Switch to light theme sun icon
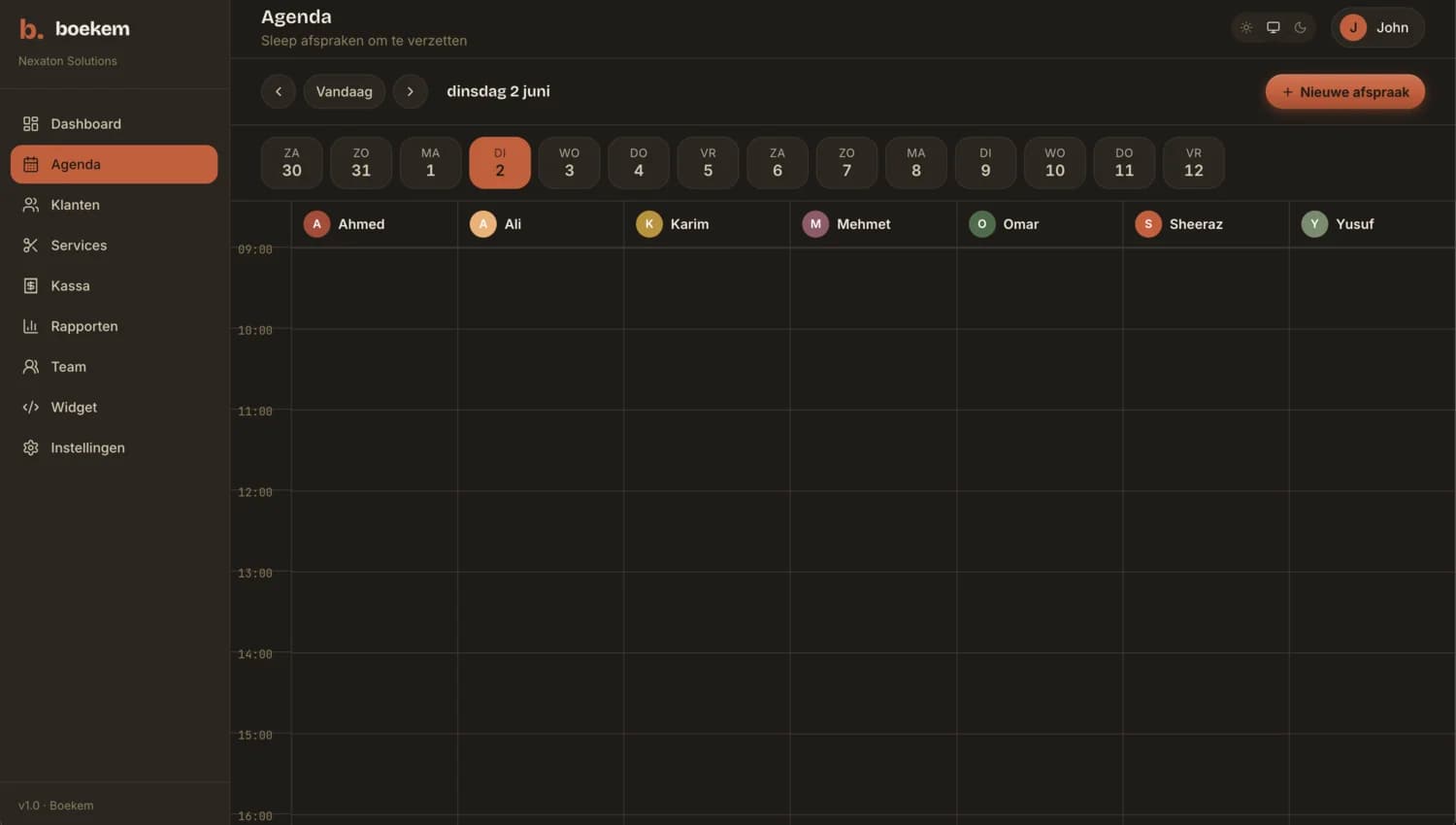This screenshot has width=1456, height=825. (1246, 27)
